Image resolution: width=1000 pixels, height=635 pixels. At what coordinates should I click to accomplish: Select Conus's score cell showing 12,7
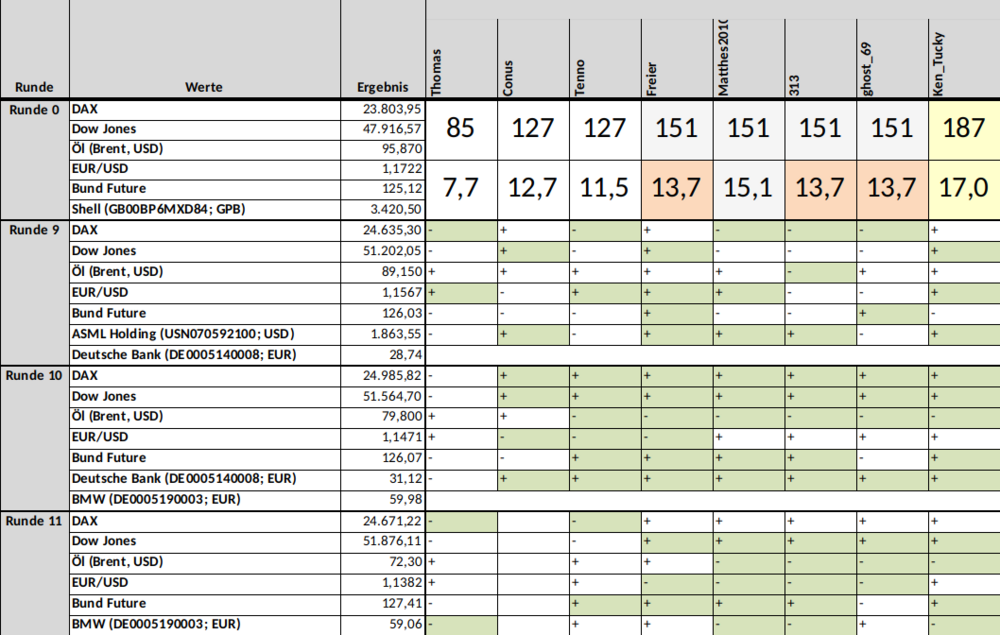tap(533, 188)
